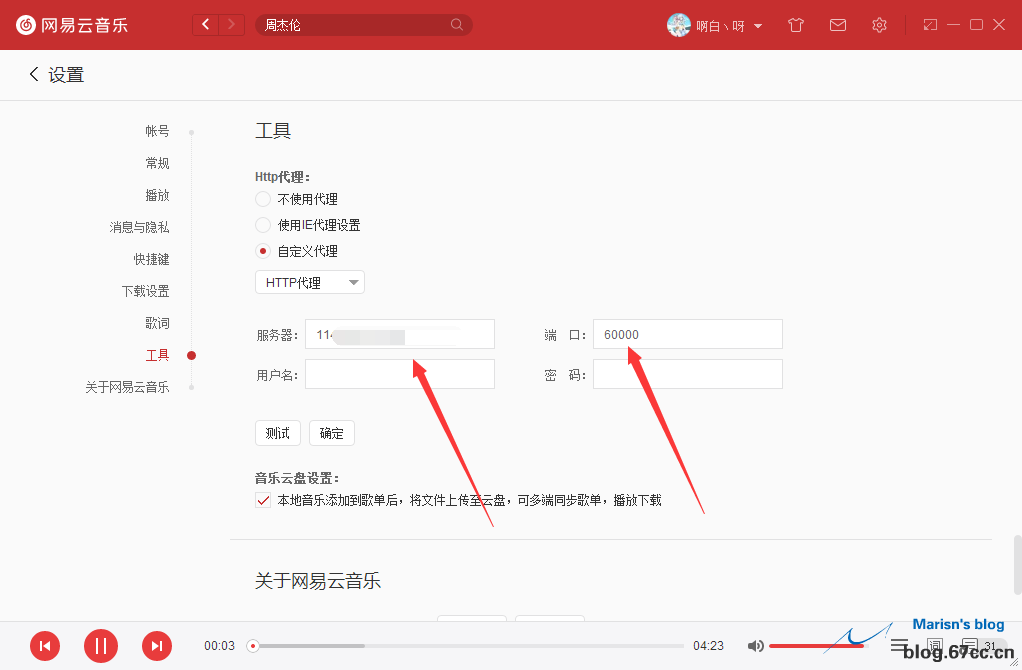Go forward with the navigation right arrow
The image size is (1022, 670).
pyautogui.click(x=231, y=25)
